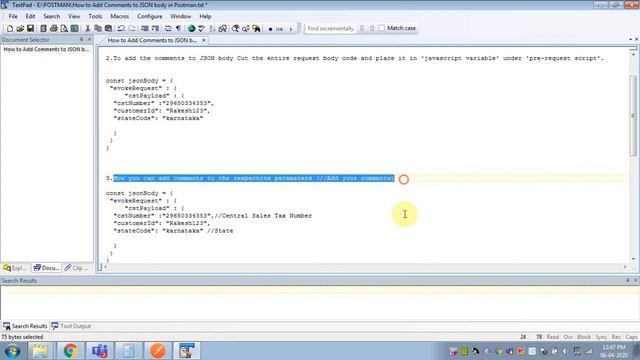Open the Edit menu
640x360 pixels.
(30, 16)
